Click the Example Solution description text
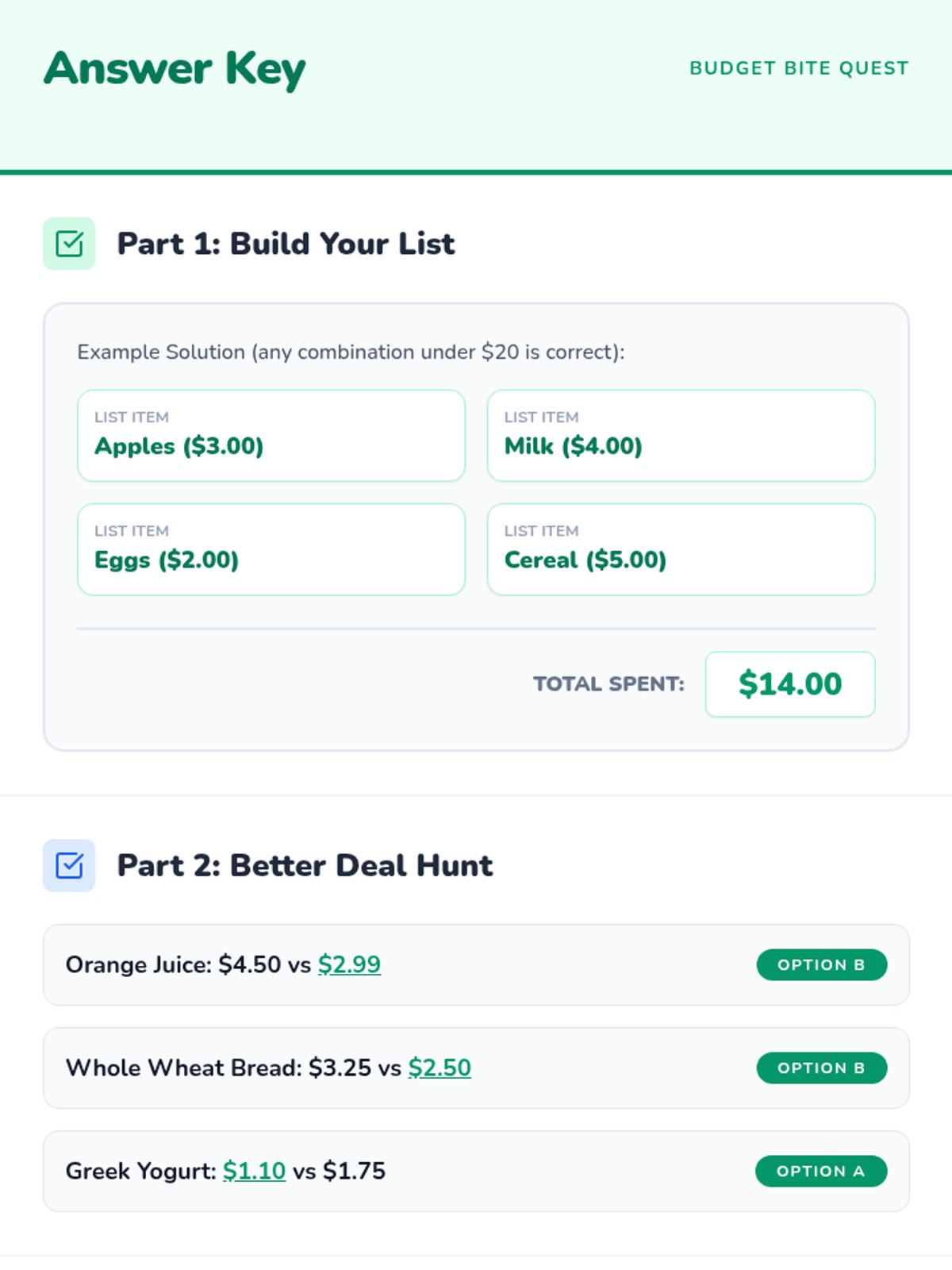 351,352
